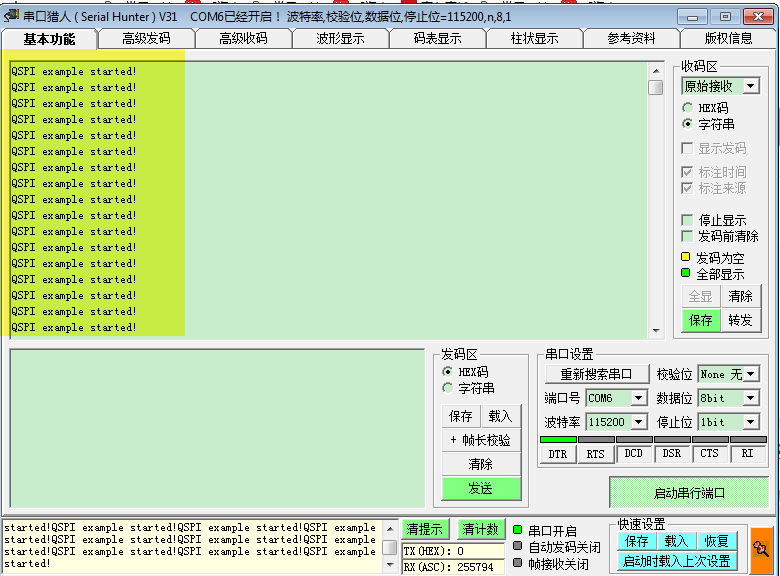Image resolution: width=780 pixels, height=576 pixels.
Task: Open the 停止位 1bit dropdown
Action: tap(751, 422)
